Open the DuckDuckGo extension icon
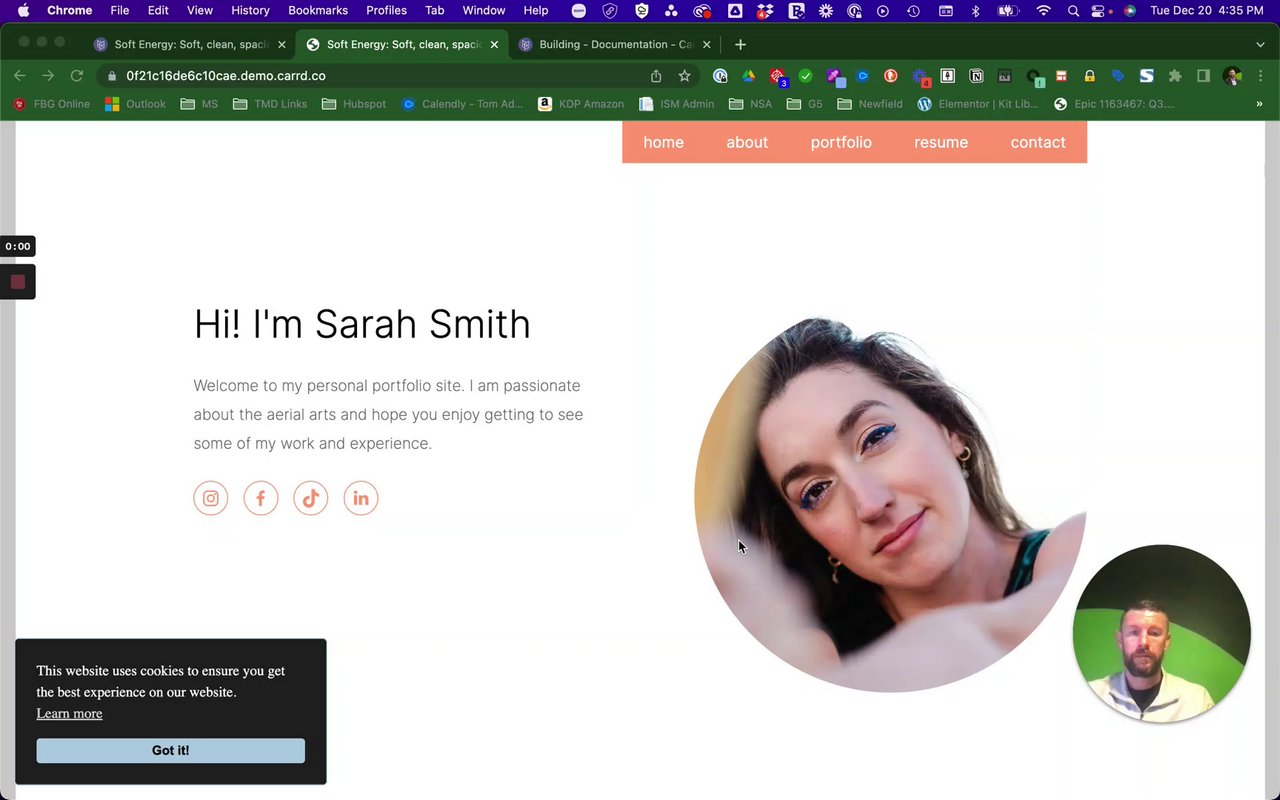 (891, 76)
